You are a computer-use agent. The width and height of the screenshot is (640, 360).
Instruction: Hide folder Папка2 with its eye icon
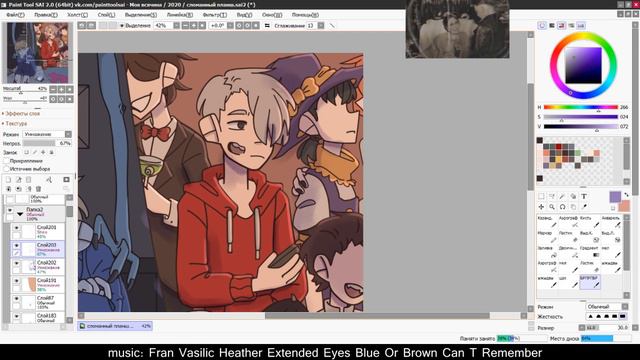point(10,210)
